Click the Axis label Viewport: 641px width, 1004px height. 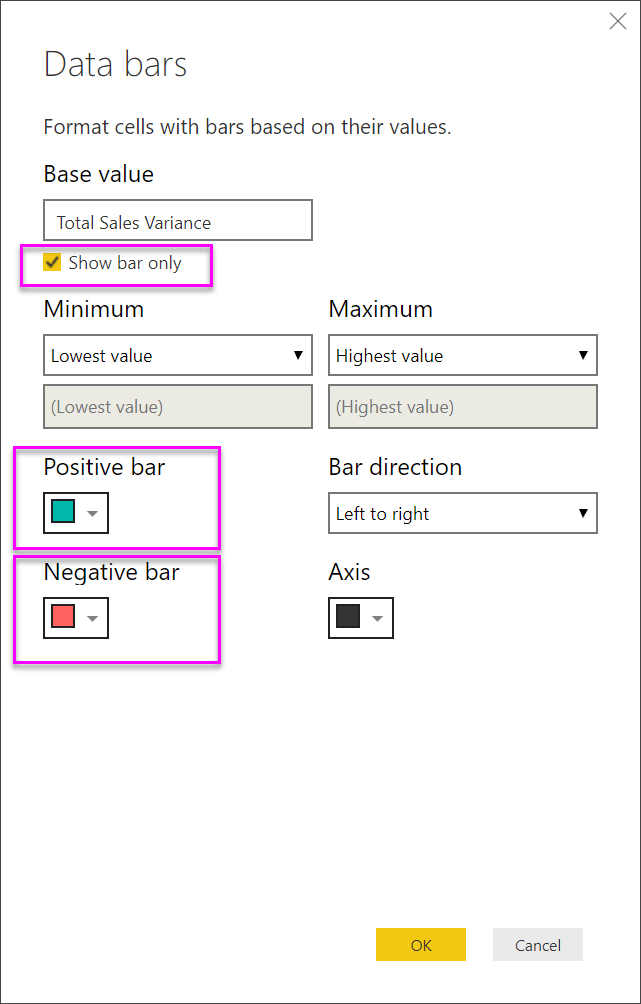(350, 572)
